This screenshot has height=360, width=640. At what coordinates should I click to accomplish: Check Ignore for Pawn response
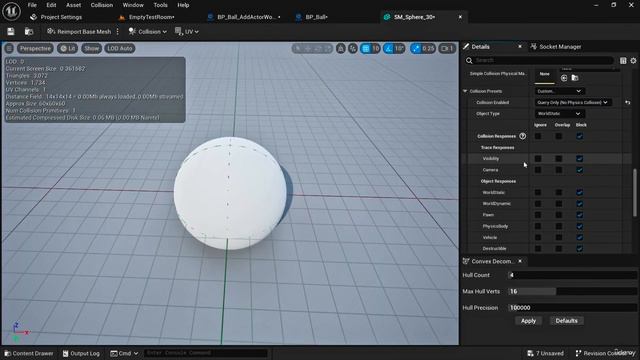click(538, 215)
